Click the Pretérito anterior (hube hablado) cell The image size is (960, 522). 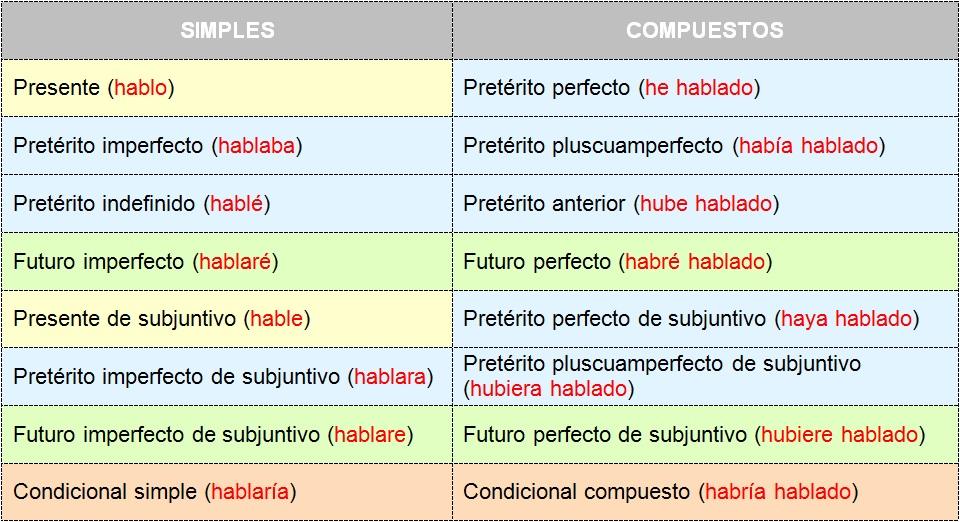[705, 204]
